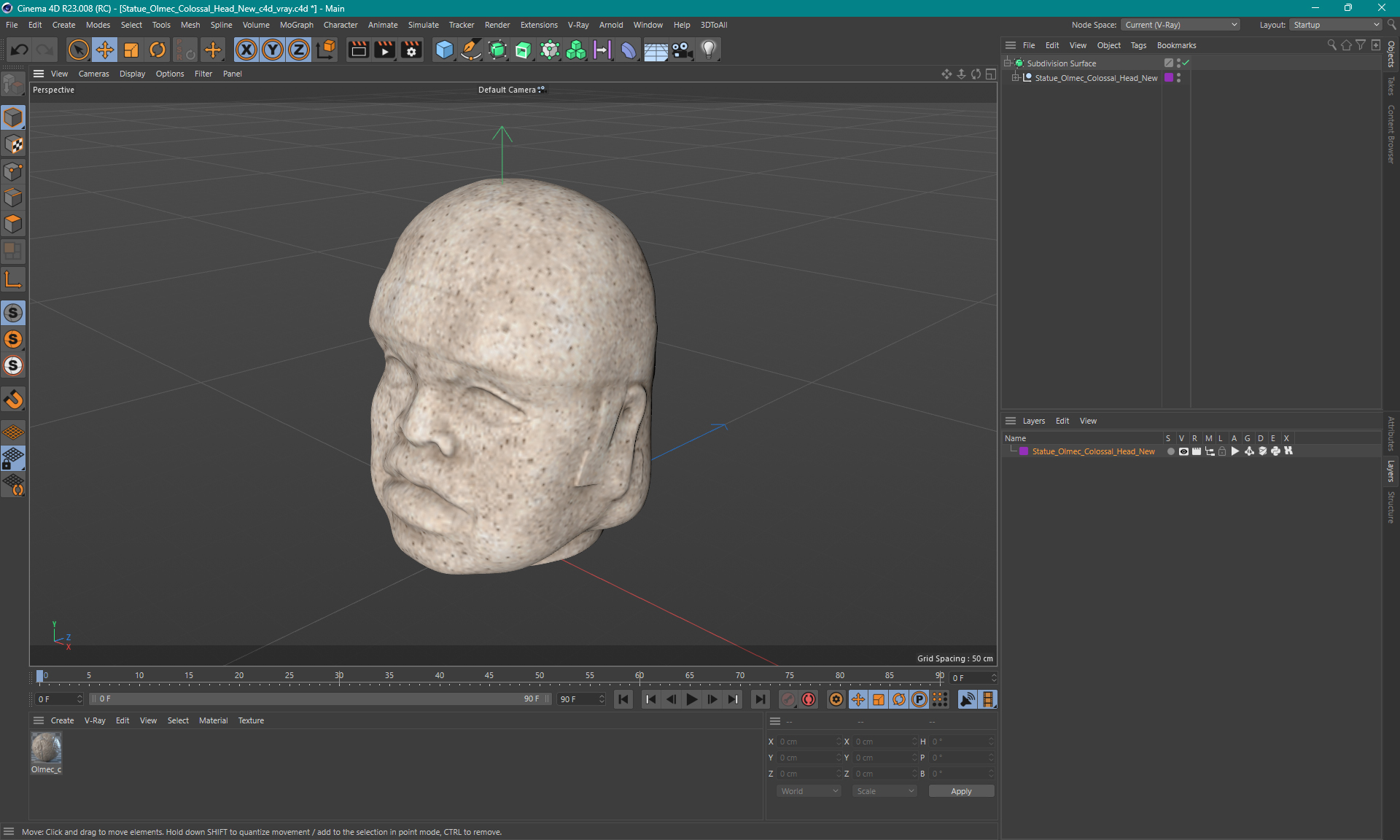Viewport: 1400px width, 840px height.
Task: Add a Light object
Action: (x=709, y=50)
